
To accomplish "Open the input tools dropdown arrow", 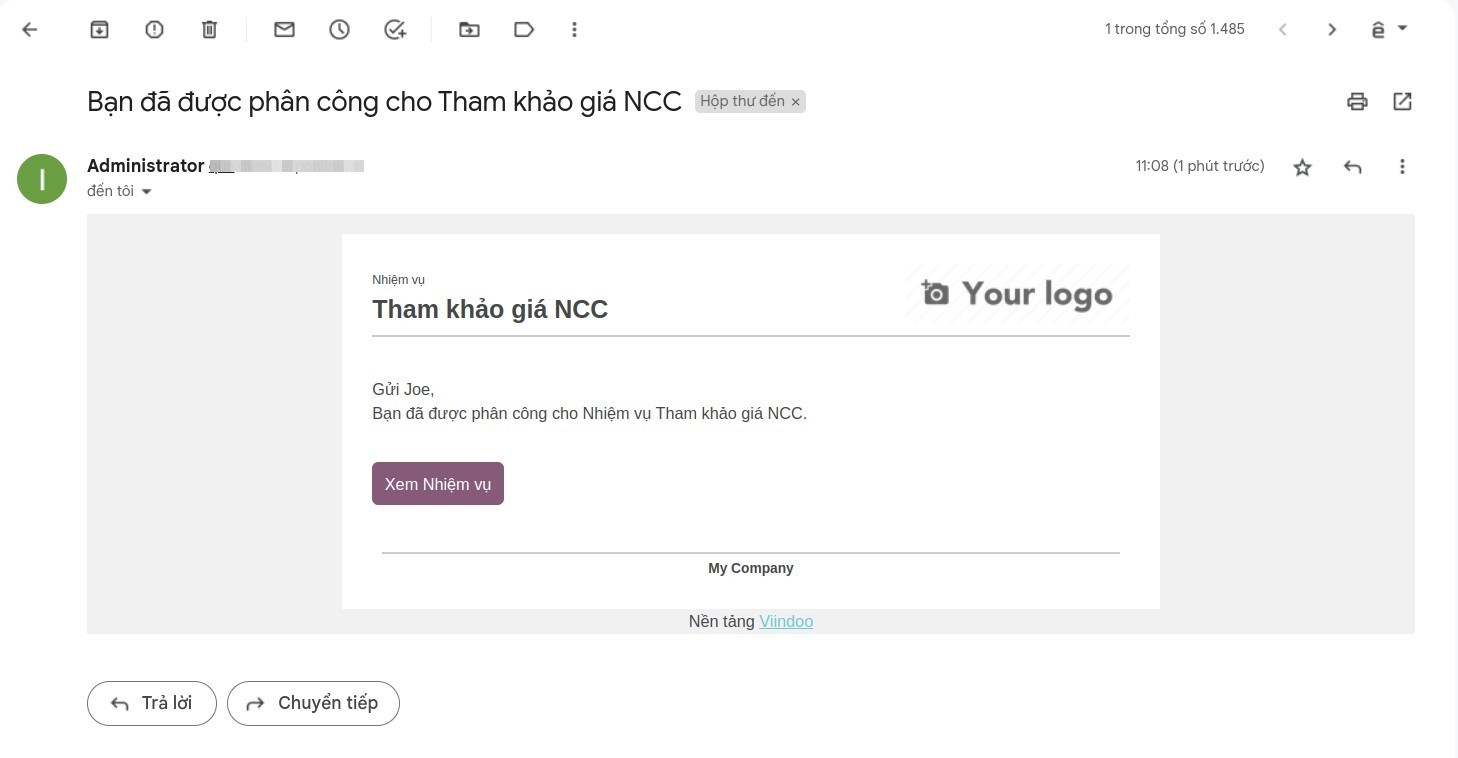I will (x=1404, y=29).
